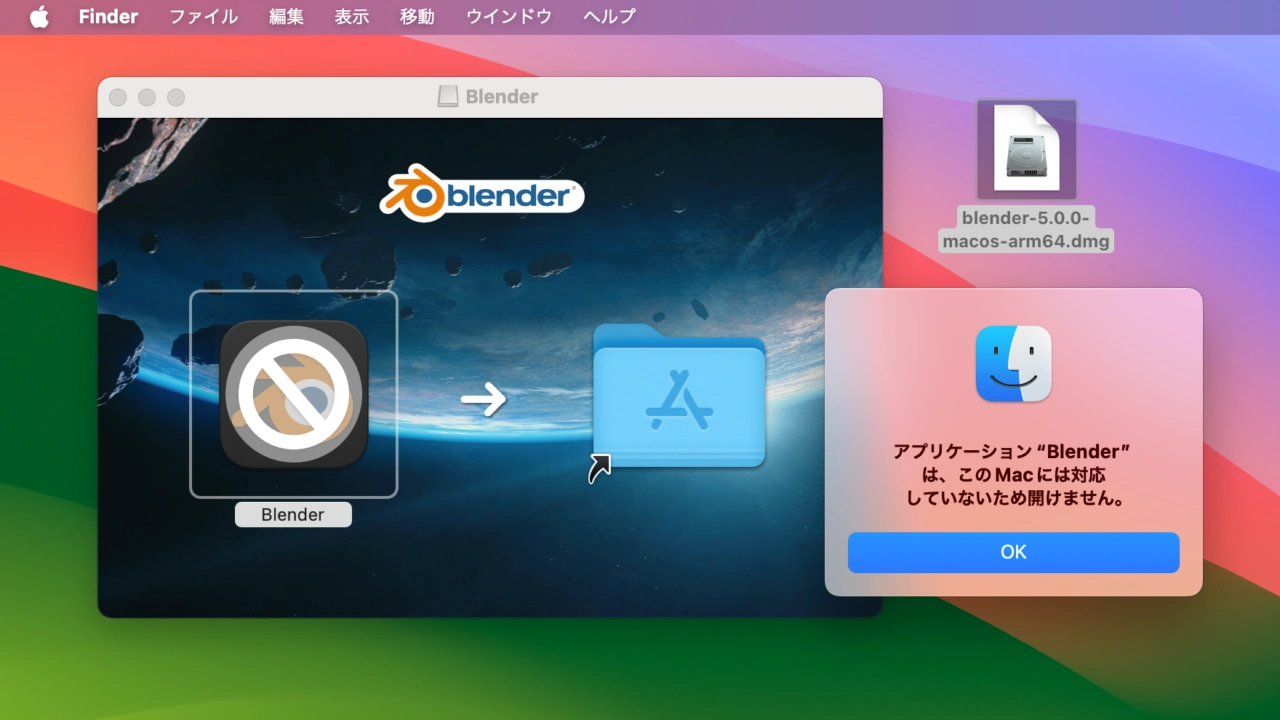
Task: Open the ファイル menu
Action: [x=203, y=16]
